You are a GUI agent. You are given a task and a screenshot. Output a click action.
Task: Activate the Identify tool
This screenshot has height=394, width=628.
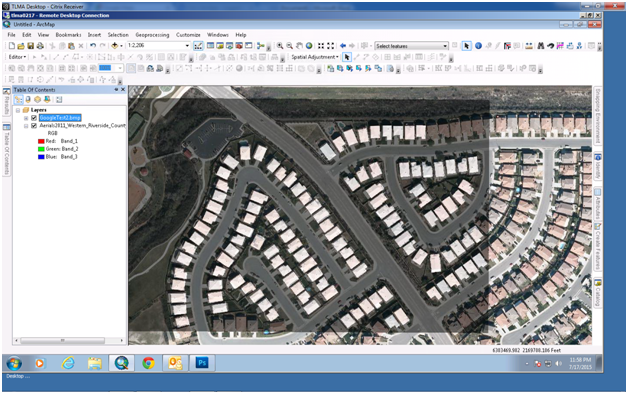click(478, 46)
